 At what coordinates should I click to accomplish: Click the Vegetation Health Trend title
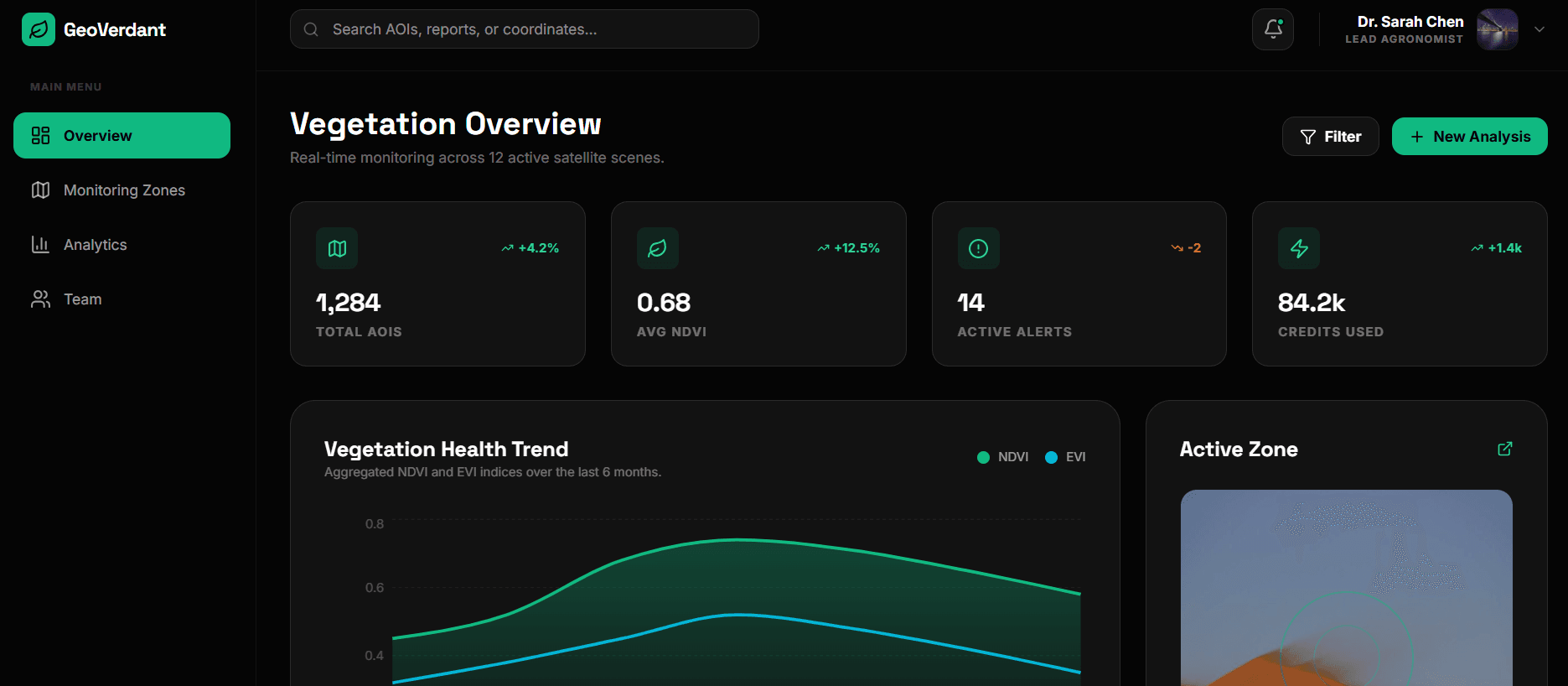(x=447, y=449)
